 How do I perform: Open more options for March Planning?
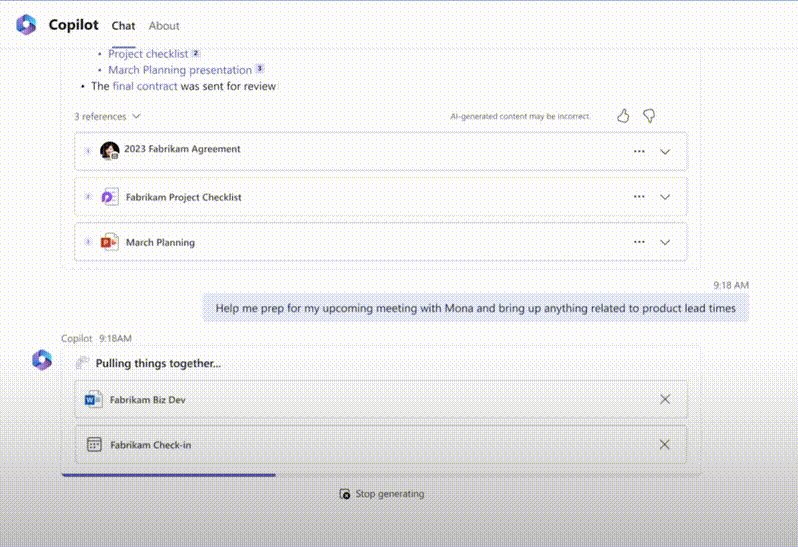[639, 242]
